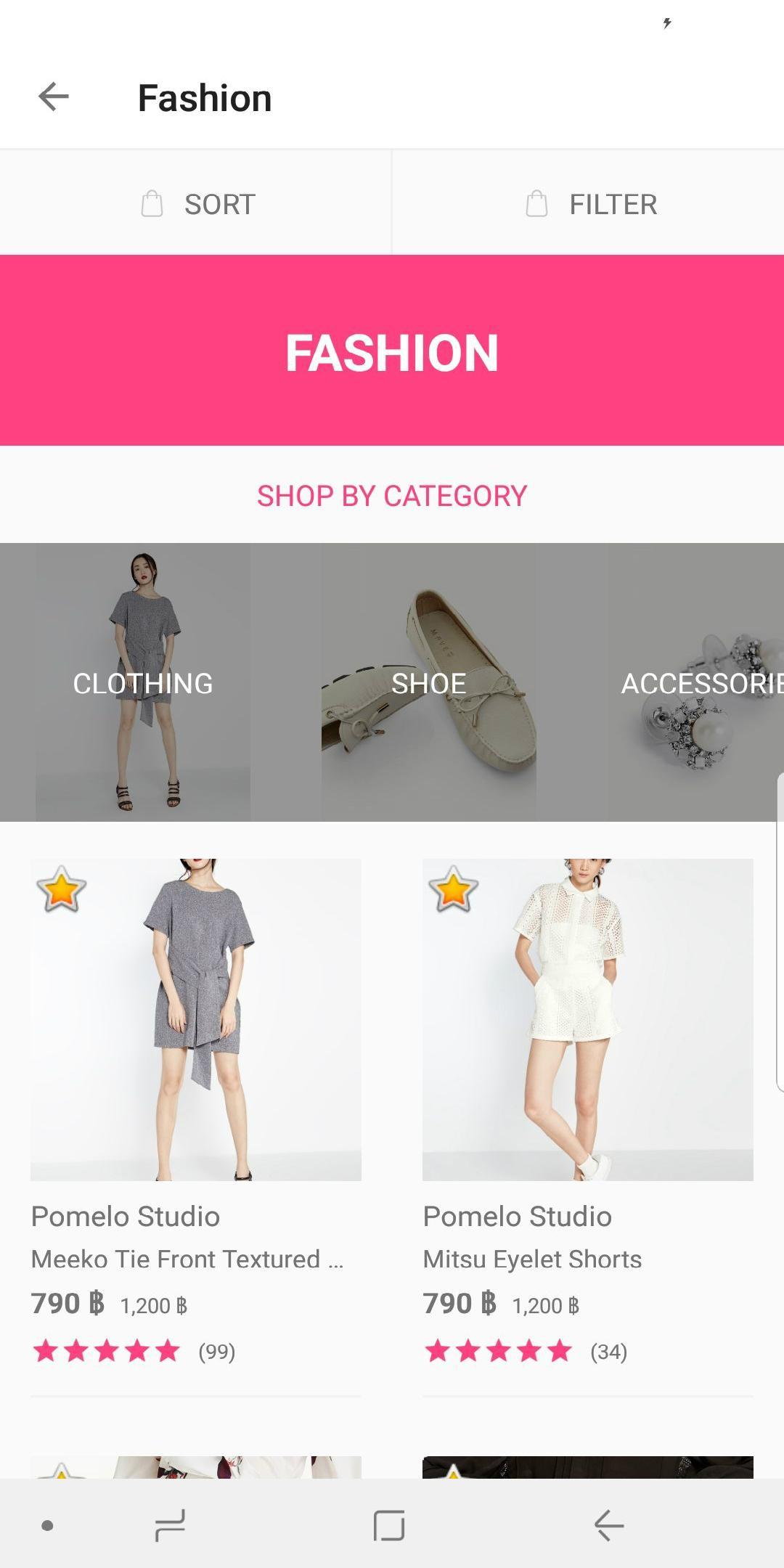The height and width of the screenshot is (1568, 784).
Task: Tap the Android recent apps icon
Action: [171, 1525]
